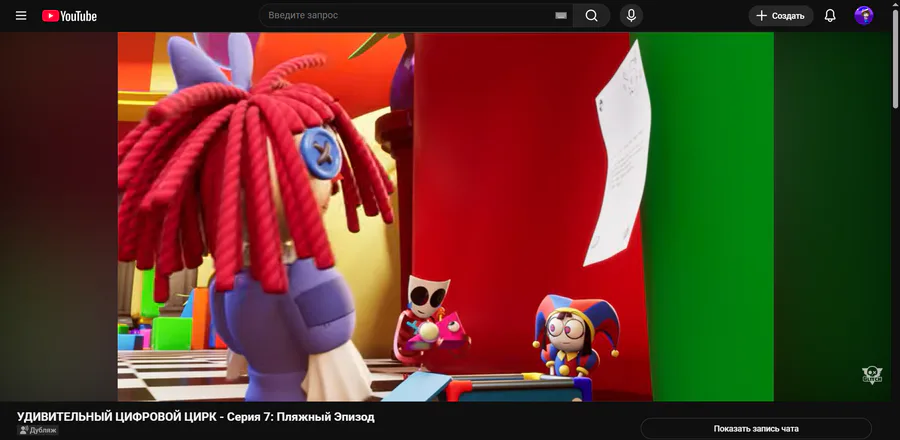Viewport: 900px width, 440px height.
Task: Open the 'Создать' create button
Action: (x=781, y=16)
